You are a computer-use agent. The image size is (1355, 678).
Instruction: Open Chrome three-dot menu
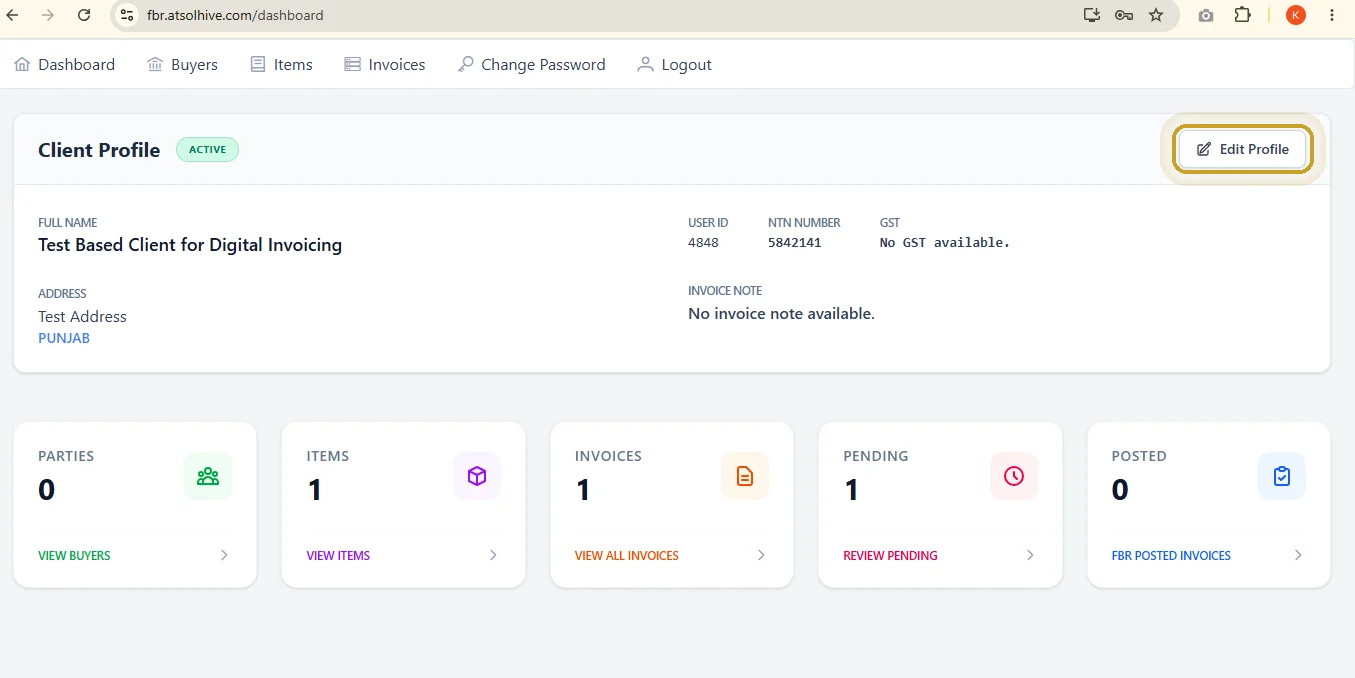(1331, 15)
